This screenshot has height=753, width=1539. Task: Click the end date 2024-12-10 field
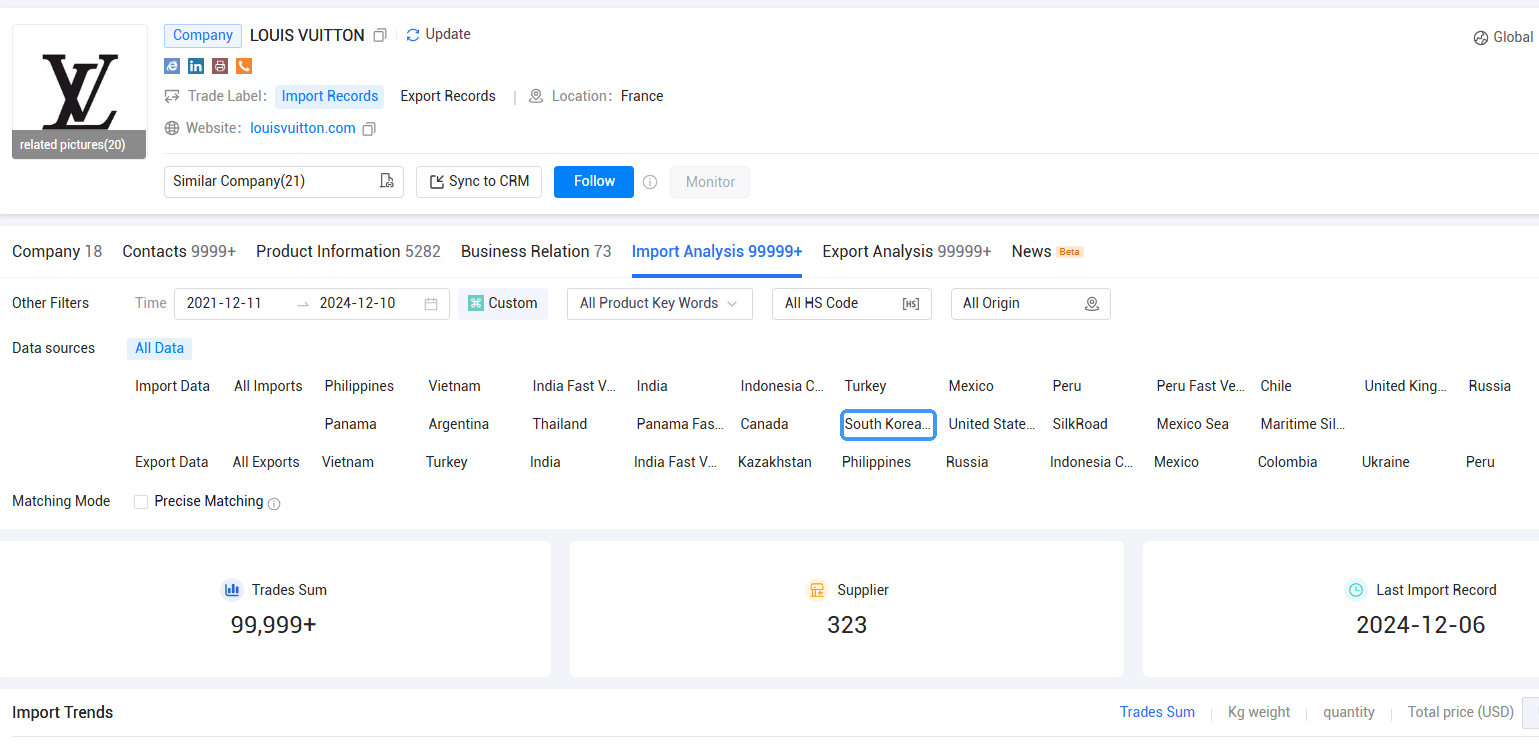click(358, 304)
